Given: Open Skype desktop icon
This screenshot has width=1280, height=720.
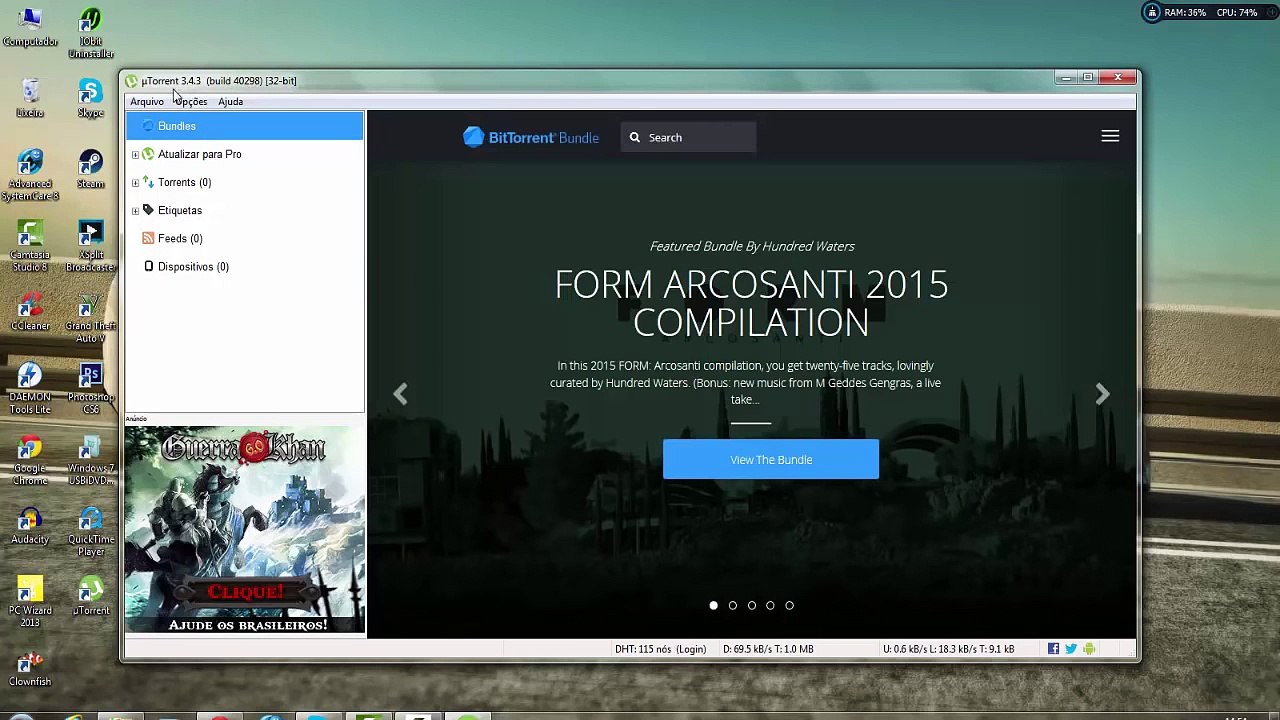Looking at the screenshot, I should point(90,98).
